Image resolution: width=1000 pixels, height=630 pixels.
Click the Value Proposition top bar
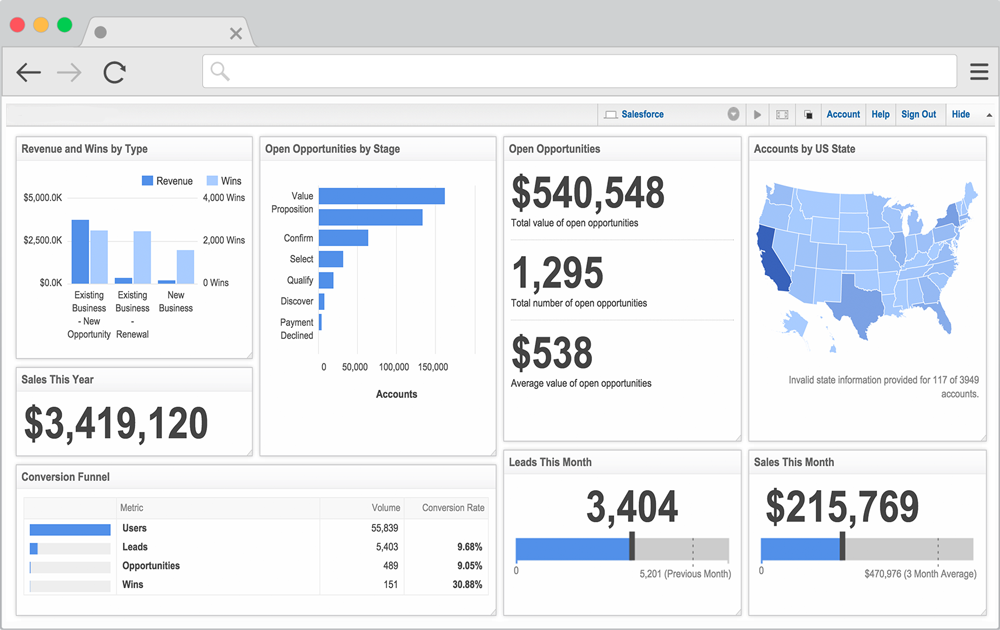click(x=381, y=196)
